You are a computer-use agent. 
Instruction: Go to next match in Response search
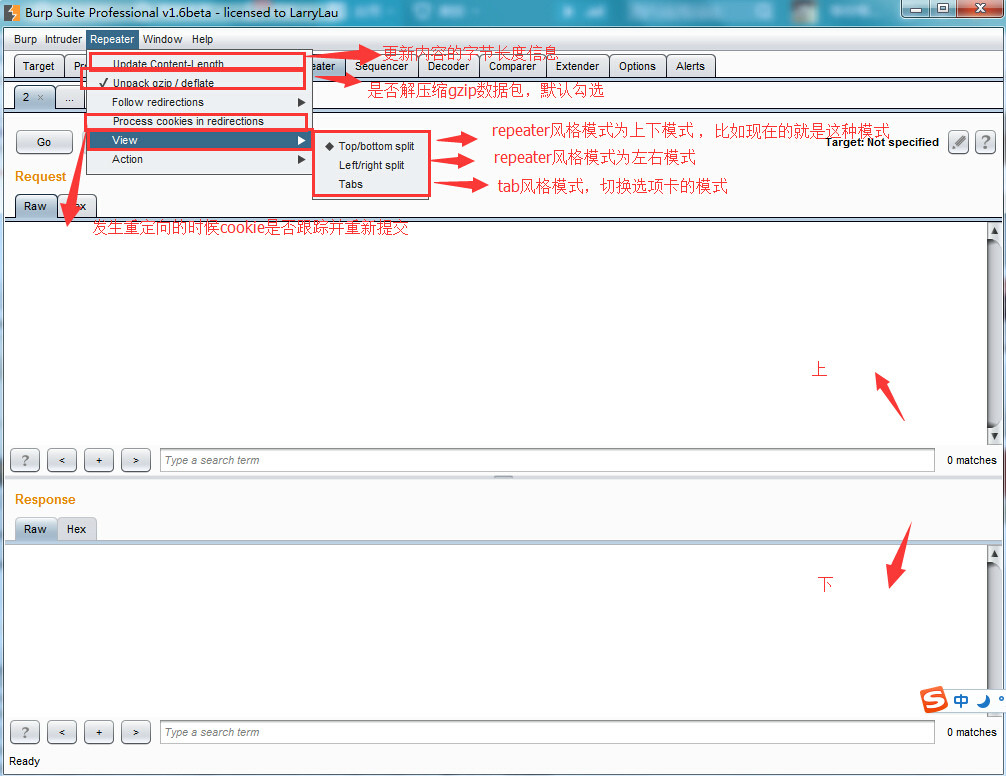(x=136, y=732)
